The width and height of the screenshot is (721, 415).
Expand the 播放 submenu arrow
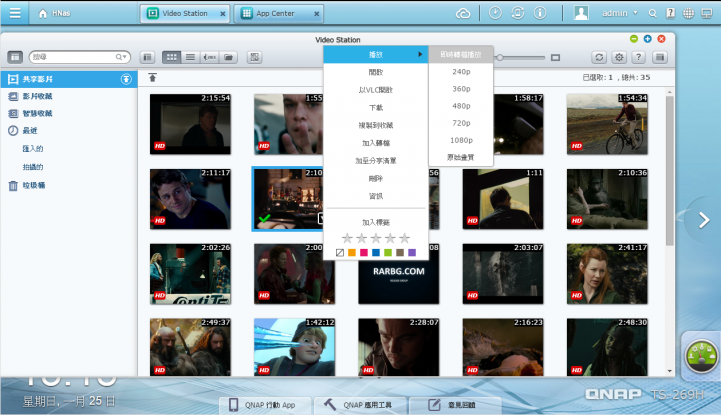click(420, 54)
